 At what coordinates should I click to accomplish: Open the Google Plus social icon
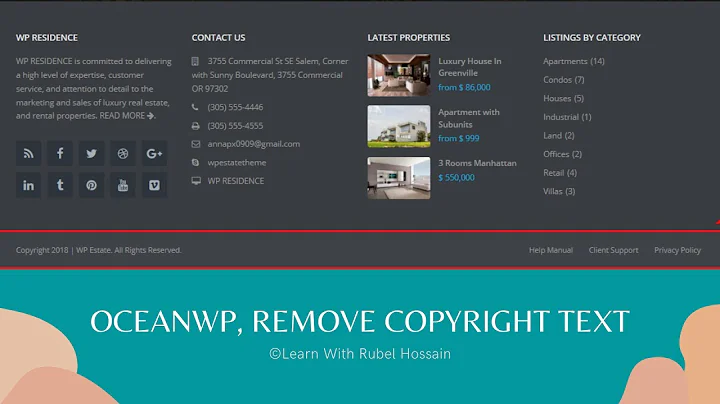pyautogui.click(x=154, y=153)
